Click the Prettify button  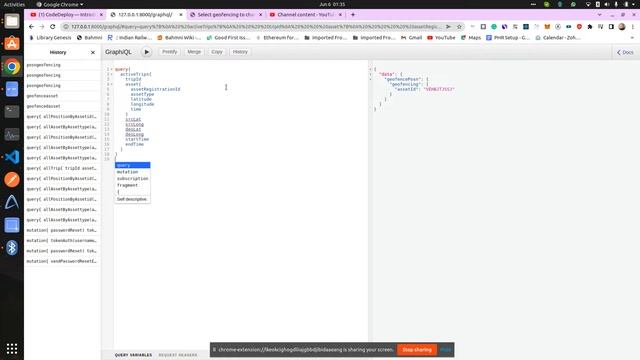click(x=169, y=52)
